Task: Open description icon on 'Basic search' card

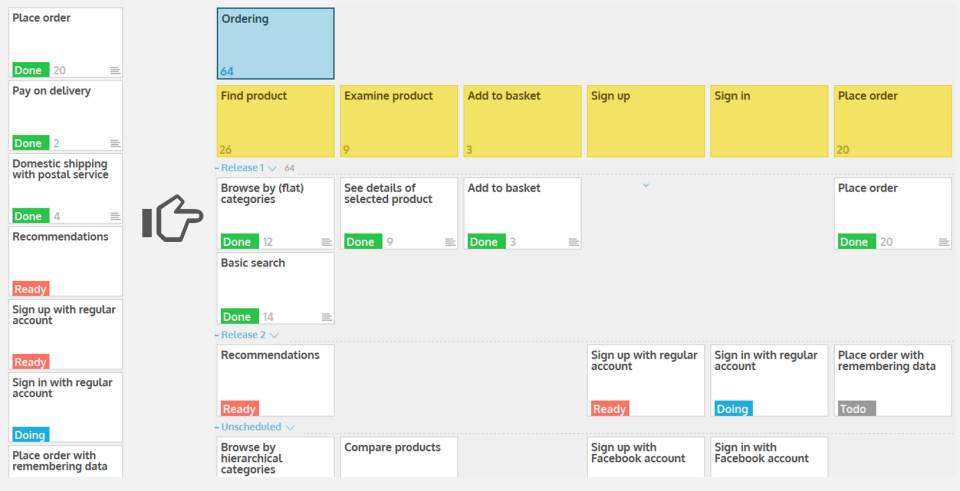Action: point(326,317)
